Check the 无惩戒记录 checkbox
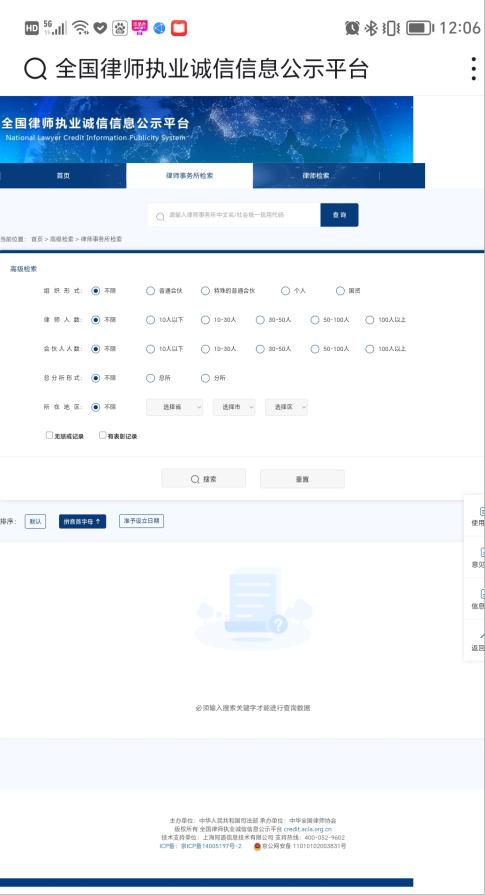Viewport: 485px width, 895px height. (x=50, y=435)
